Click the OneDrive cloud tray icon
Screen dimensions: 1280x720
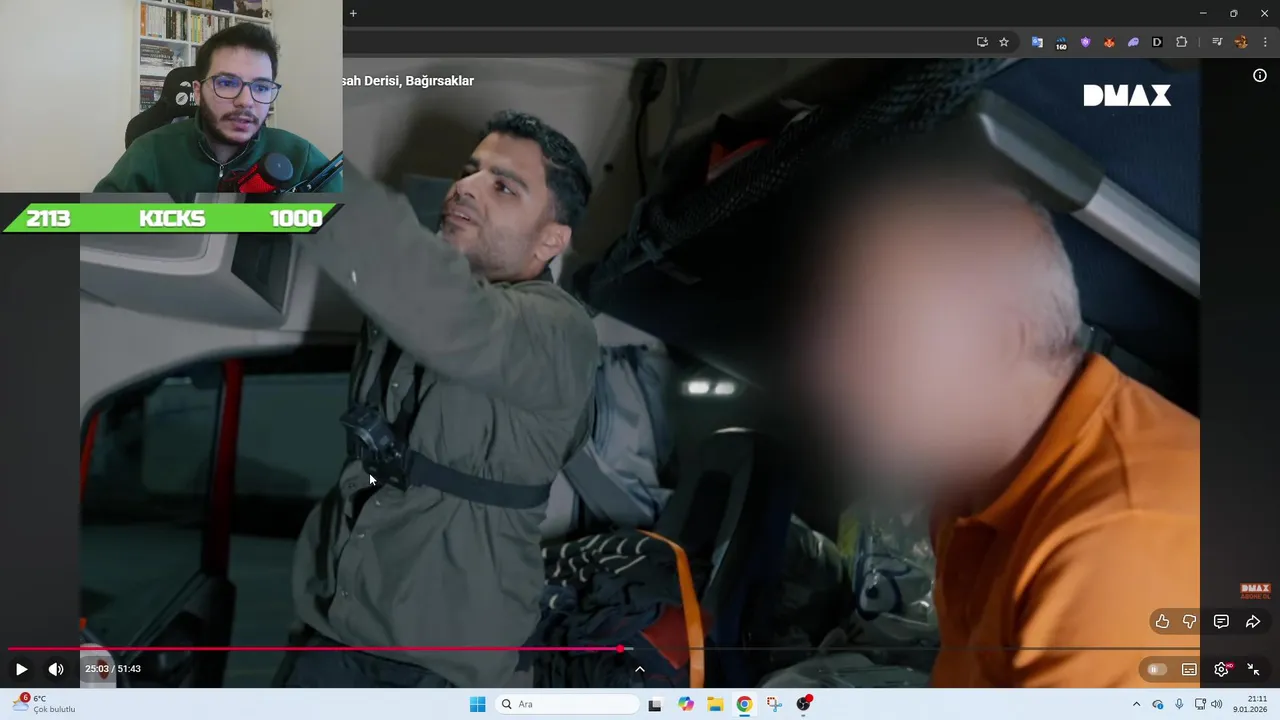1158,704
